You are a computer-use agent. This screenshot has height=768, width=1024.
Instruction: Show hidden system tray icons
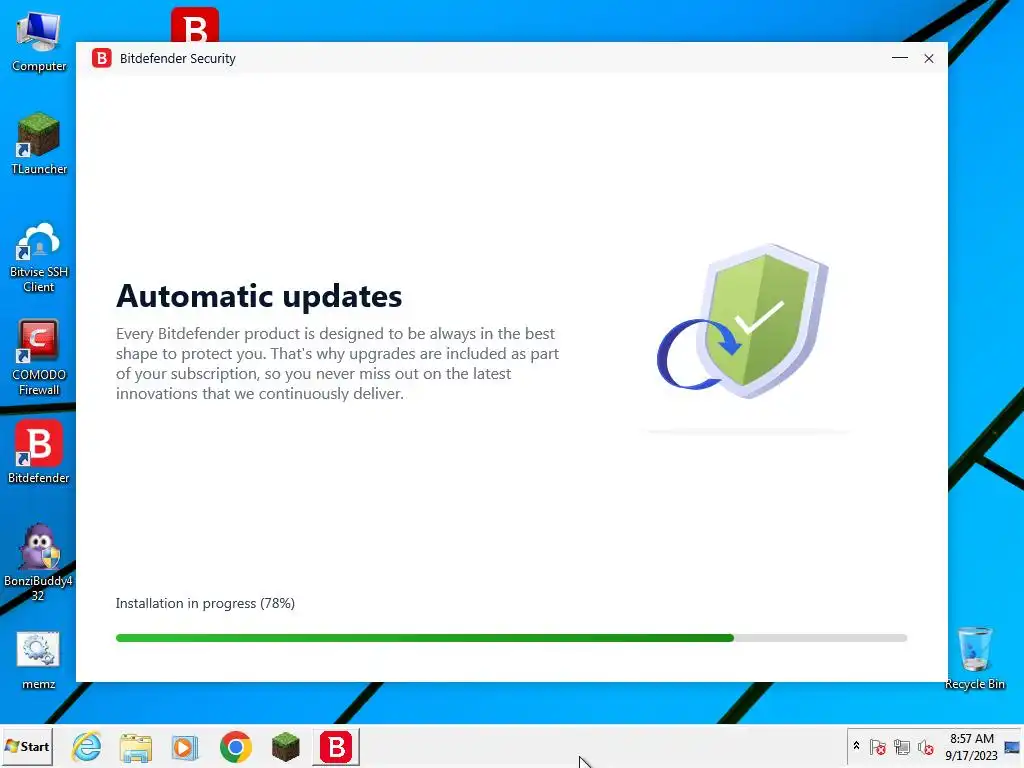856,746
